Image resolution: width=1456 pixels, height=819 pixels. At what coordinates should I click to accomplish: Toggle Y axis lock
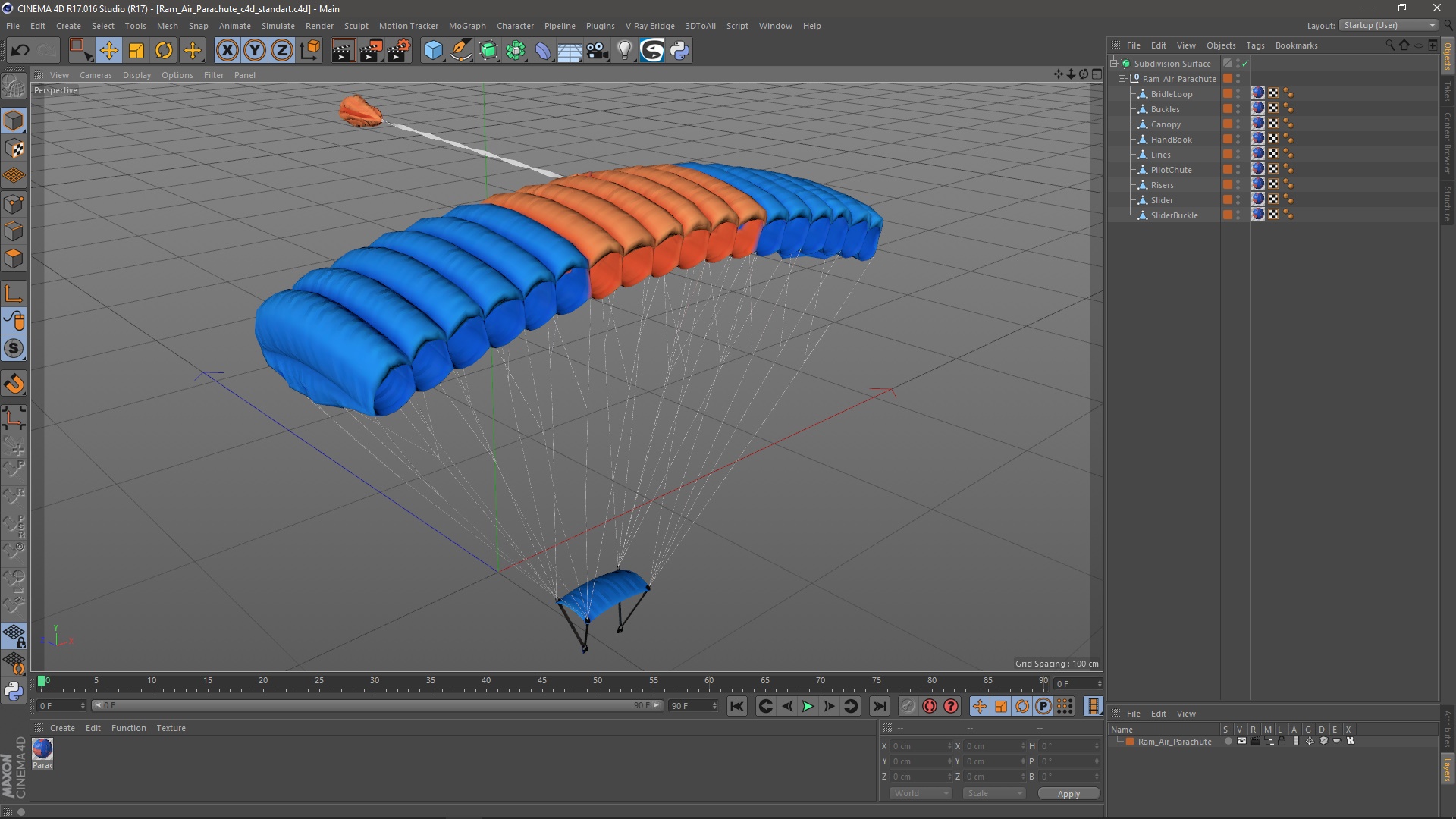255,51
